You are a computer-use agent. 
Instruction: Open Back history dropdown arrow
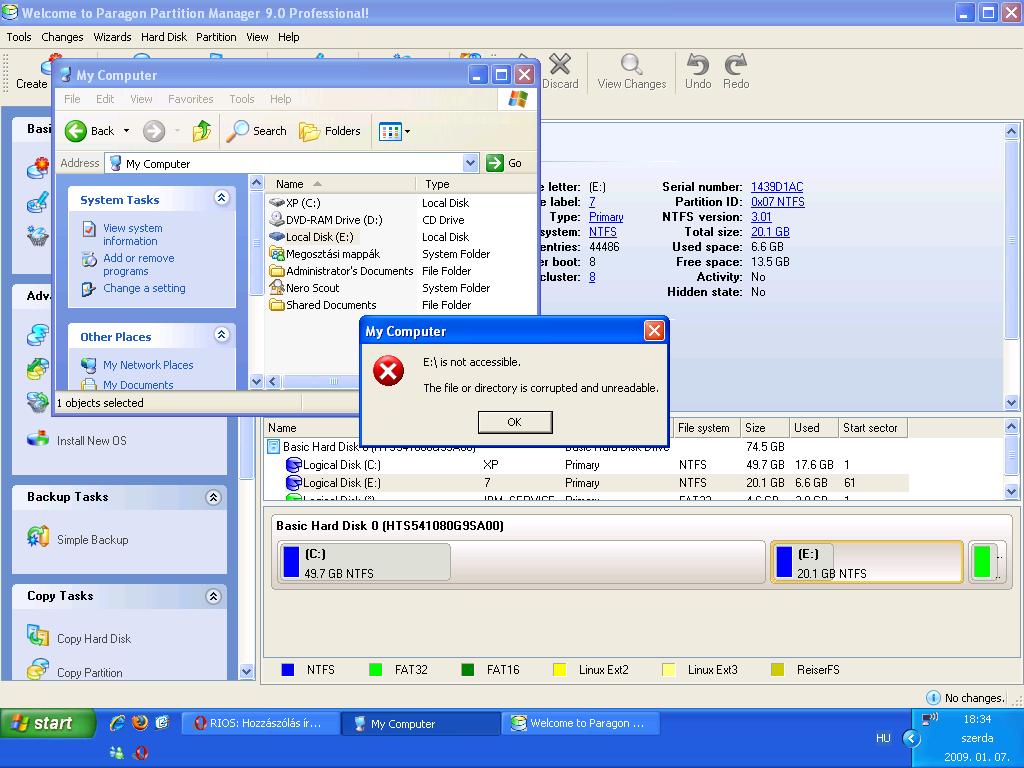point(127,131)
